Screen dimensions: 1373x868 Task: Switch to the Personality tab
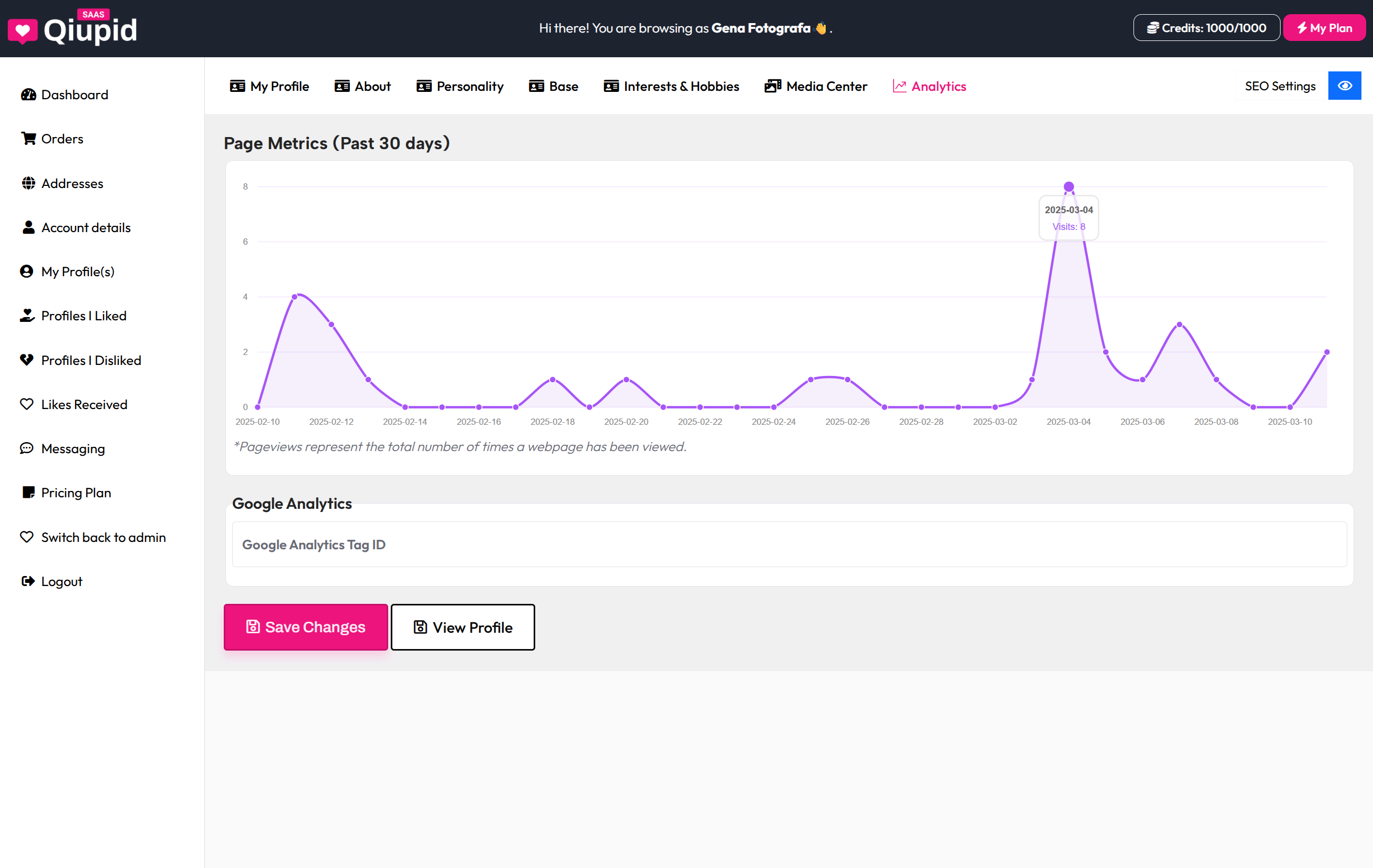[x=460, y=86]
